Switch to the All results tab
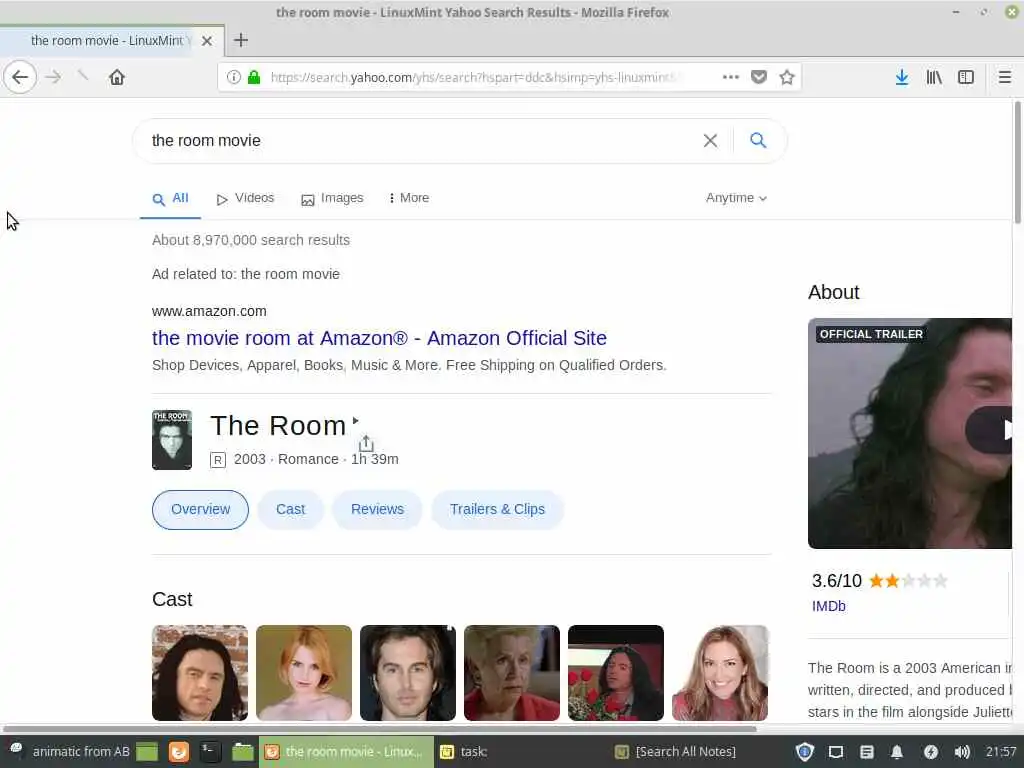This screenshot has width=1024, height=768. (x=170, y=199)
